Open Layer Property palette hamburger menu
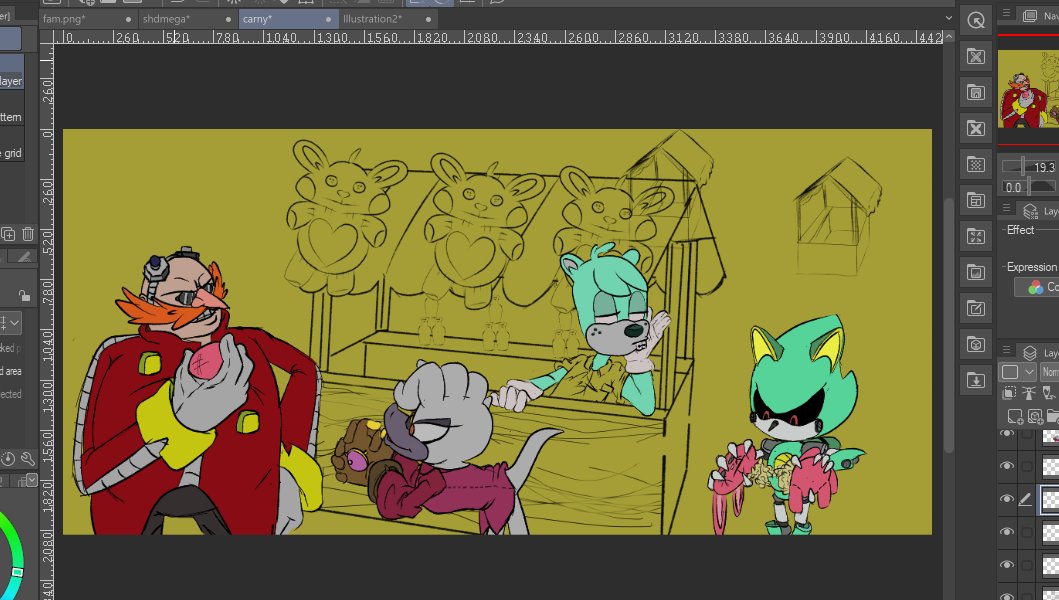 (1006, 208)
